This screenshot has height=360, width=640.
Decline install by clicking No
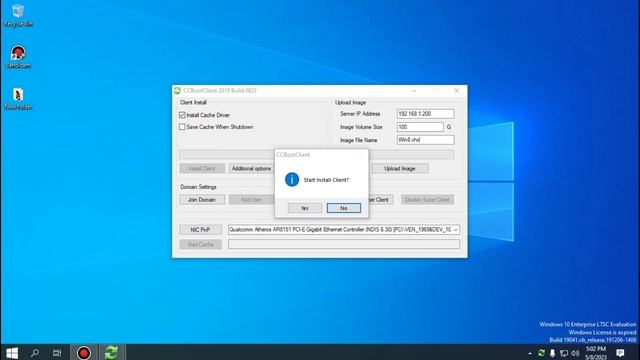click(x=344, y=208)
